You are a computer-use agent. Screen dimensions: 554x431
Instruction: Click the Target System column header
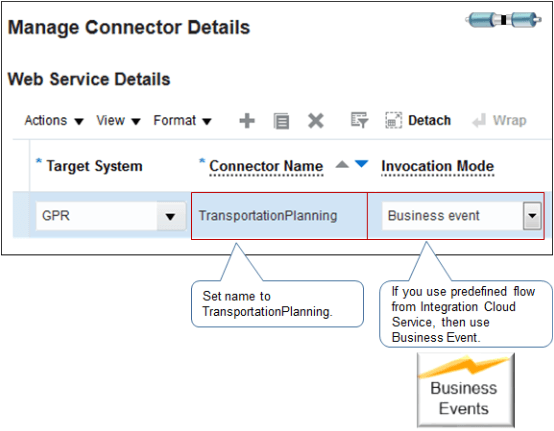[x=94, y=166]
